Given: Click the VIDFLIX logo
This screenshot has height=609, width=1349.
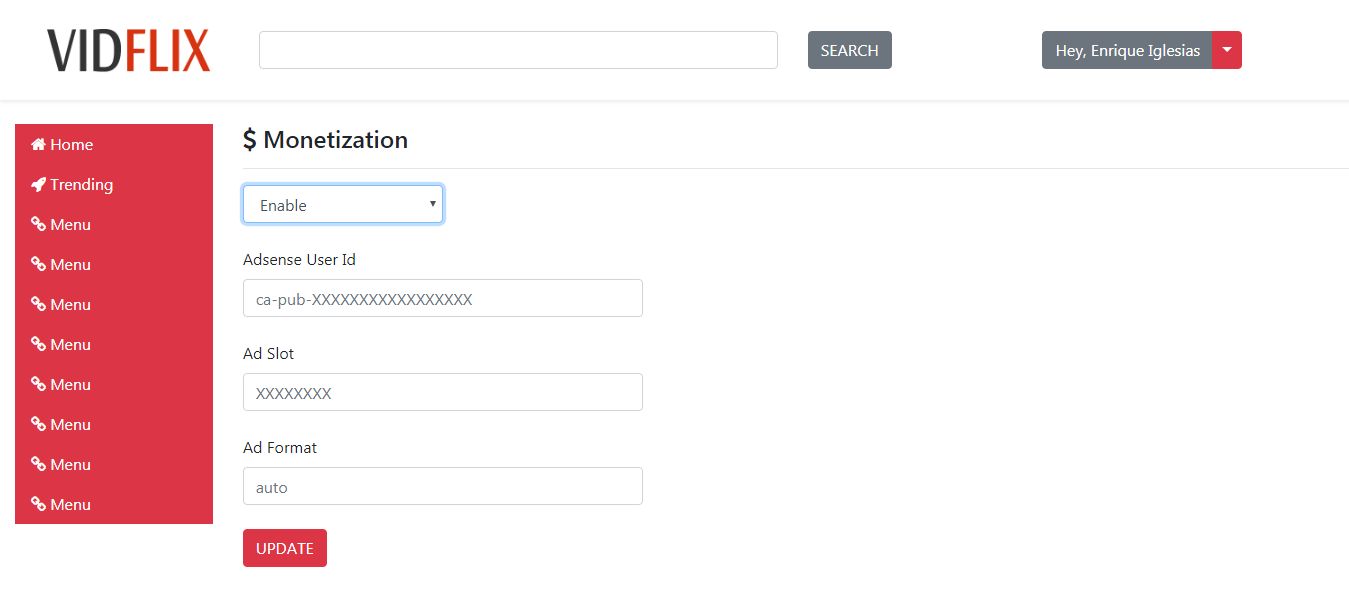Looking at the screenshot, I should 129,51.
